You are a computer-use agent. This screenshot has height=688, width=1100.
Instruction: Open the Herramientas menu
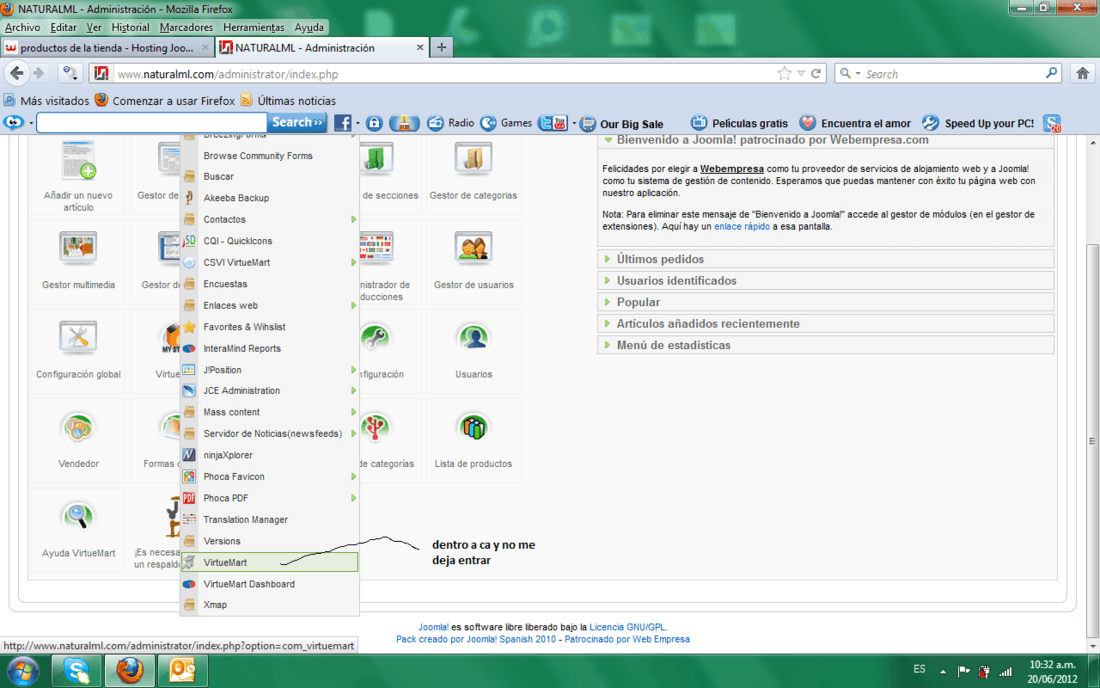pos(253,27)
